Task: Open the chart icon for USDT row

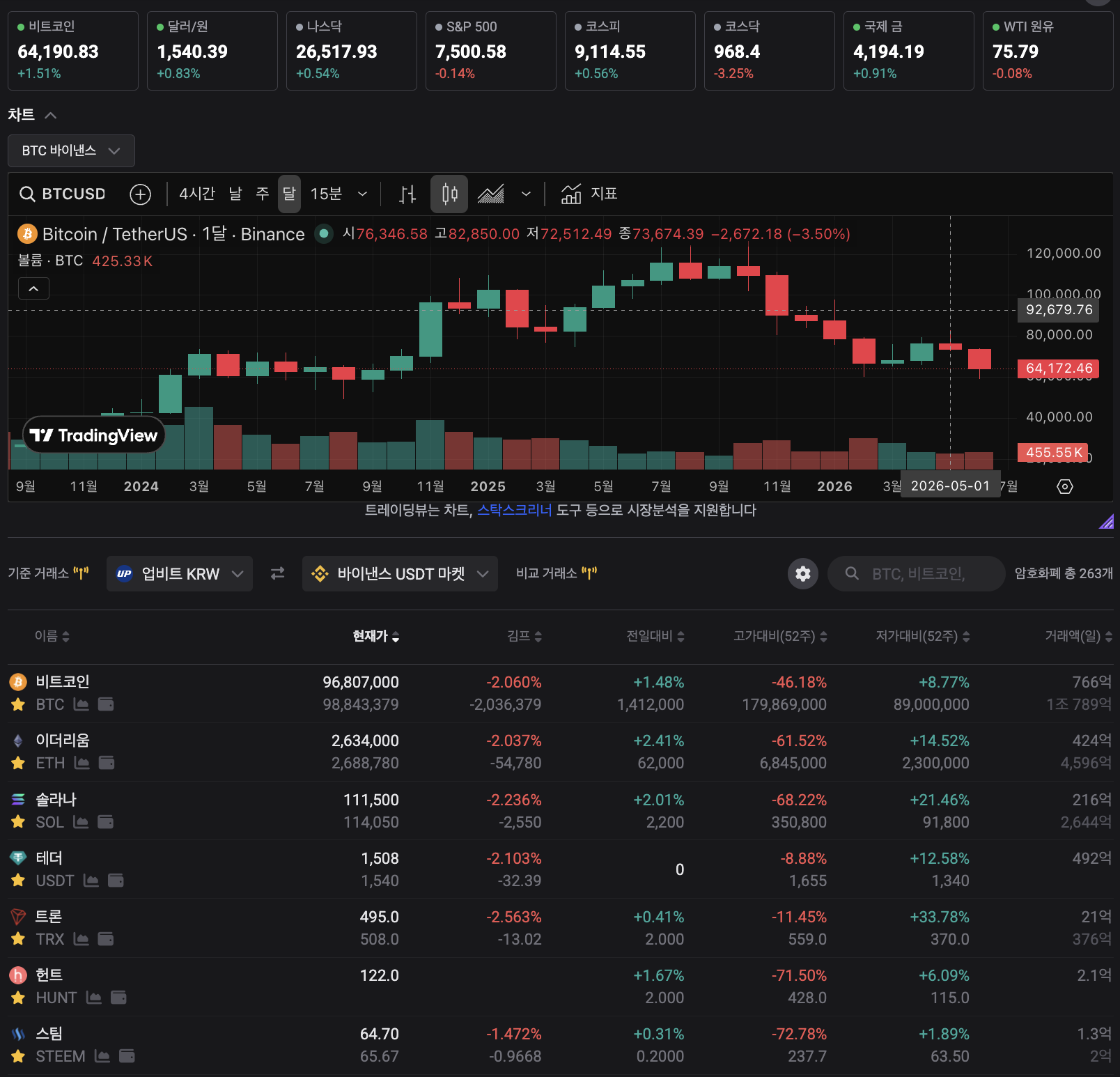Action: (x=91, y=881)
